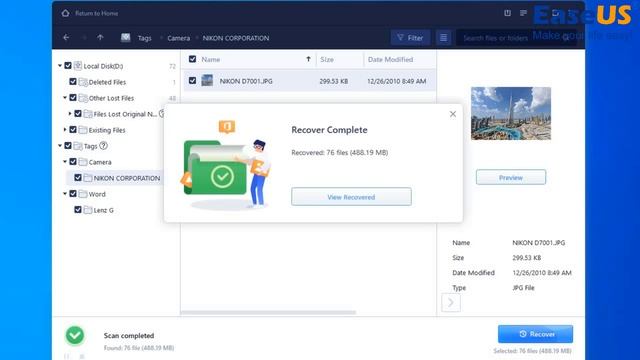The image size is (640, 360).
Task: Click the drive icon before Tags breadcrumb
Action: pos(125,38)
